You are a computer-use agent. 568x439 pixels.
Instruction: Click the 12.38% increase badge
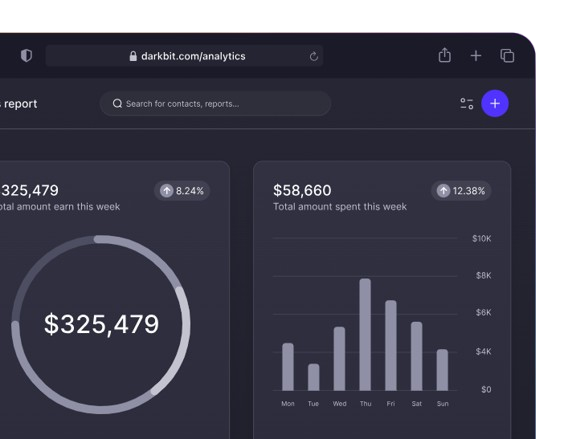click(461, 191)
